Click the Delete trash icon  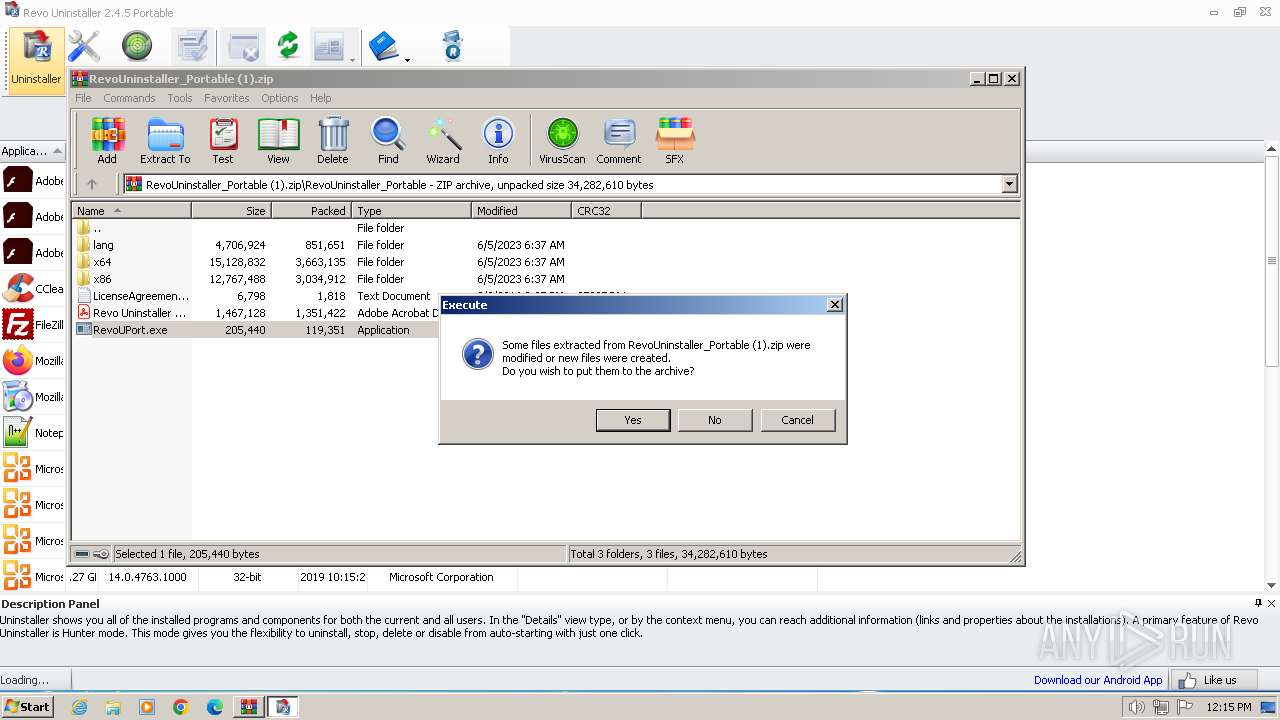pyautogui.click(x=333, y=141)
